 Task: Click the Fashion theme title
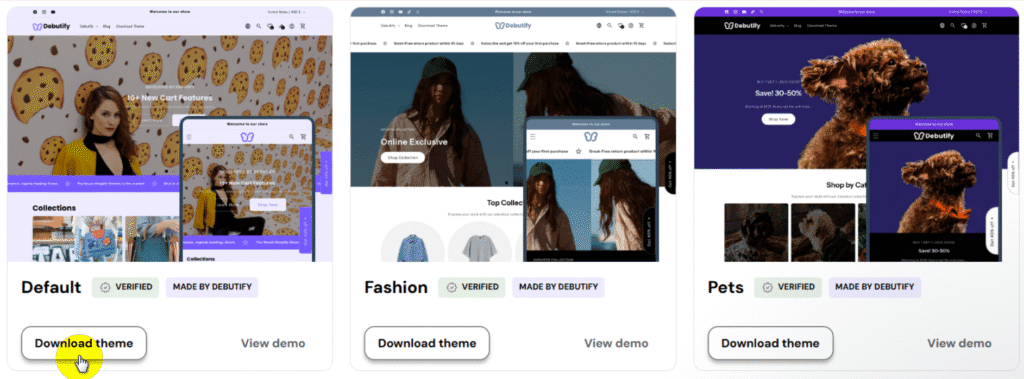click(x=396, y=288)
